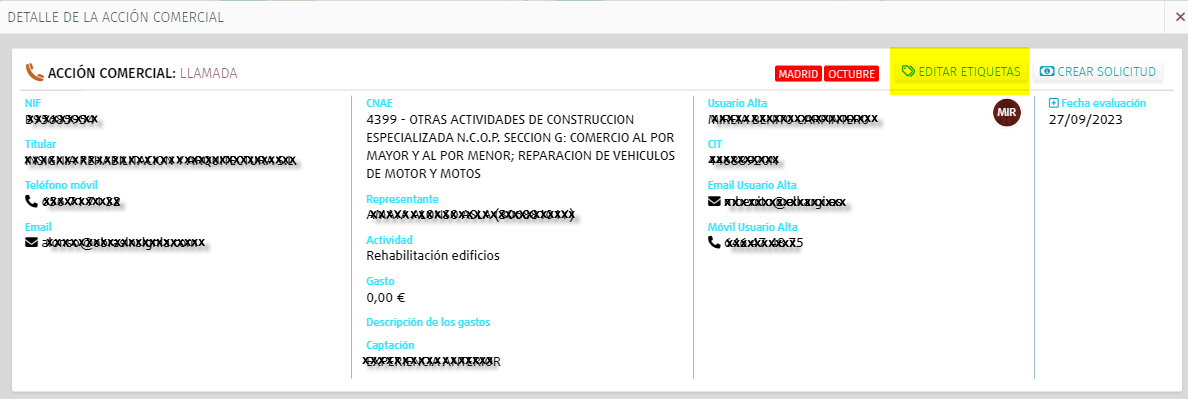Image resolution: width=1188 pixels, height=399 pixels.
Task: Click the phone icon beside Acción Comercial
Action: click(x=34, y=72)
